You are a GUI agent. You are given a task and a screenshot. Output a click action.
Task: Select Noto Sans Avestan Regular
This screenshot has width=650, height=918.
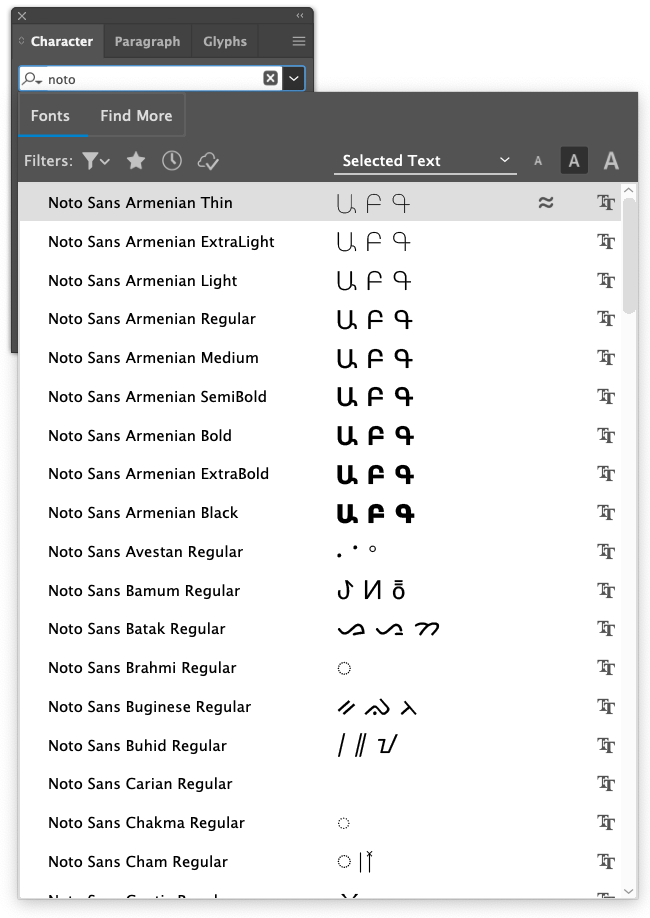click(319, 551)
